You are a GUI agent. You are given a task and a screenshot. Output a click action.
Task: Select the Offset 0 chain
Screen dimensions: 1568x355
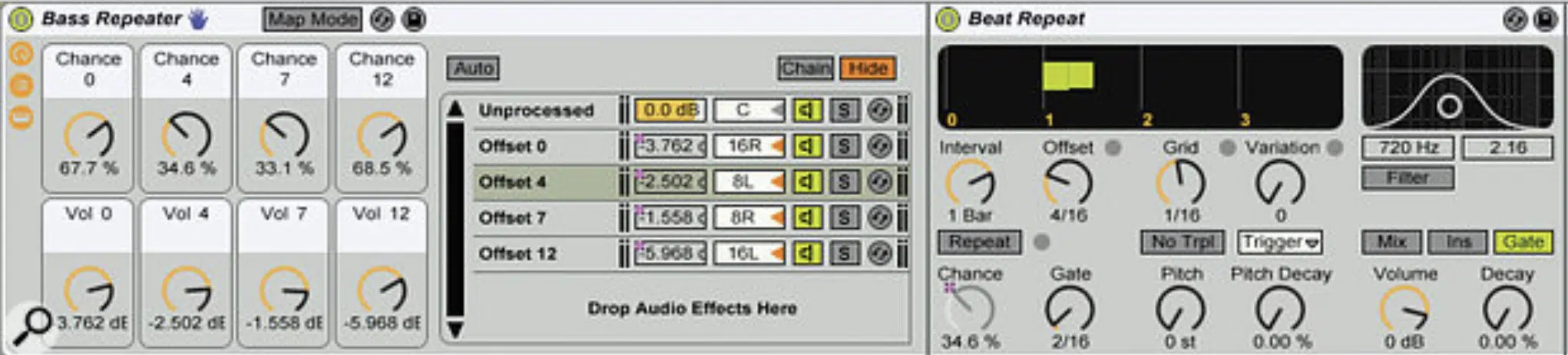(x=512, y=146)
